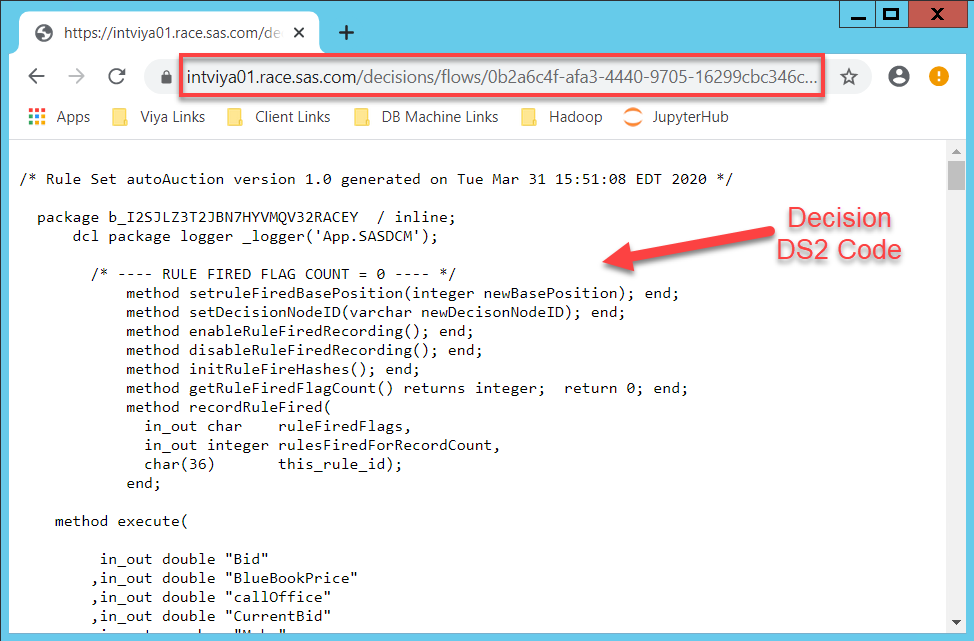The image size is (974, 641).
Task: Click the 'char(36) this_rule_id' line
Action: click(273, 464)
